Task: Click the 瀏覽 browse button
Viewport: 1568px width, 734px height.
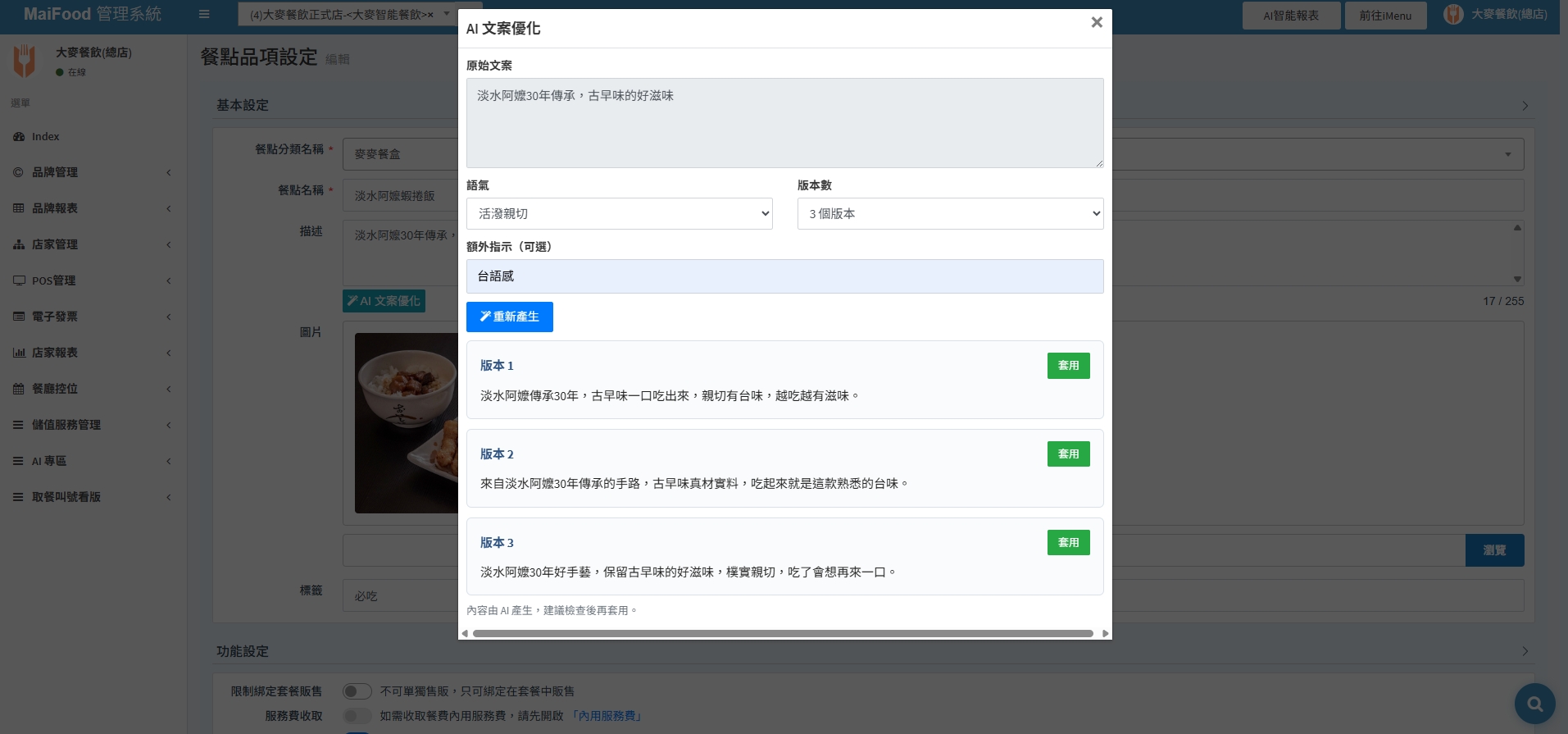Action: pyautogui.click(x=1494, y=550)
